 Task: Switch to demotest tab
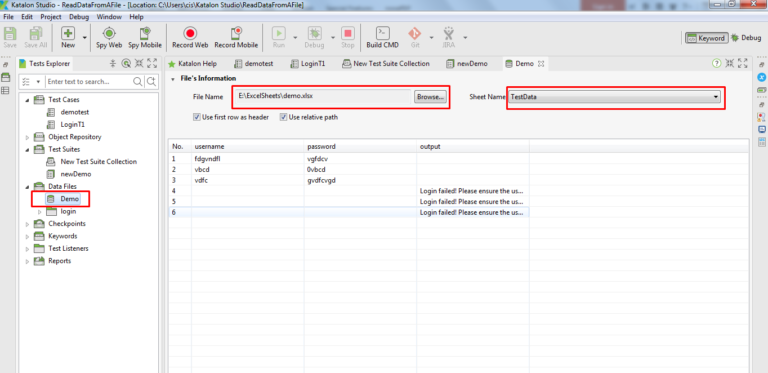[x=254, y=64]
